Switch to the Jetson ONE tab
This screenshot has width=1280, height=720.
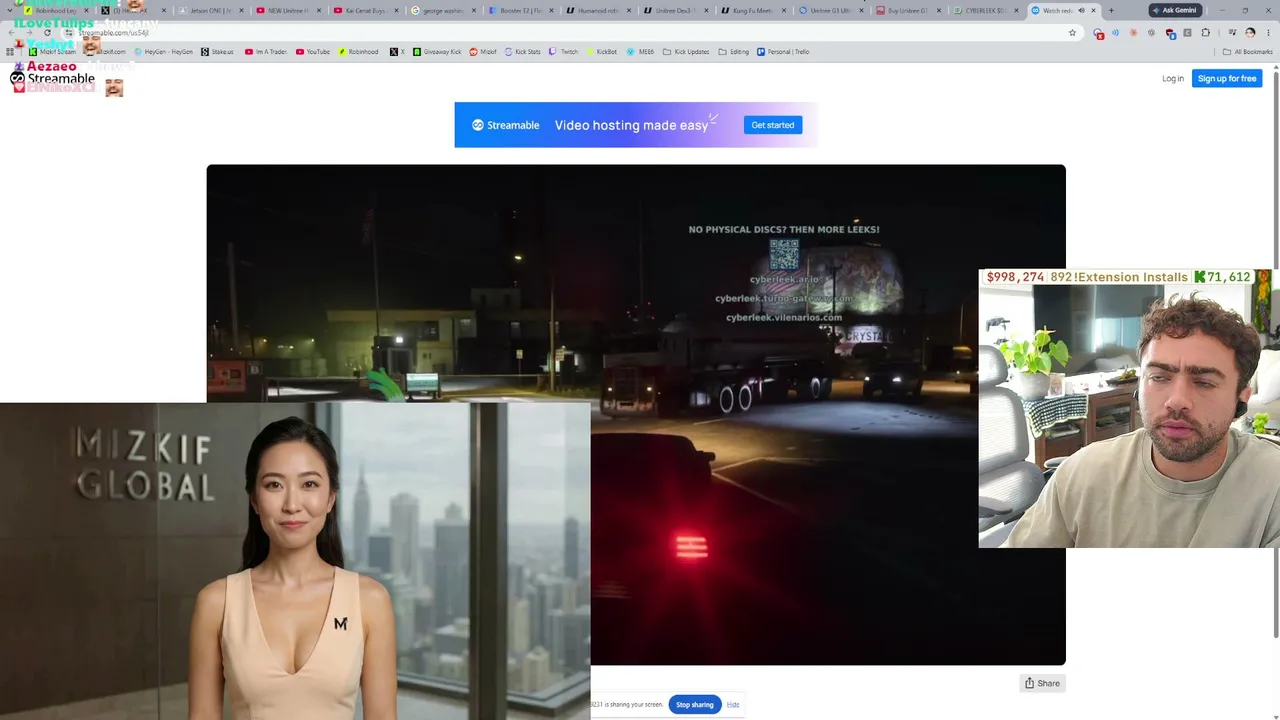tap(209, 11)
